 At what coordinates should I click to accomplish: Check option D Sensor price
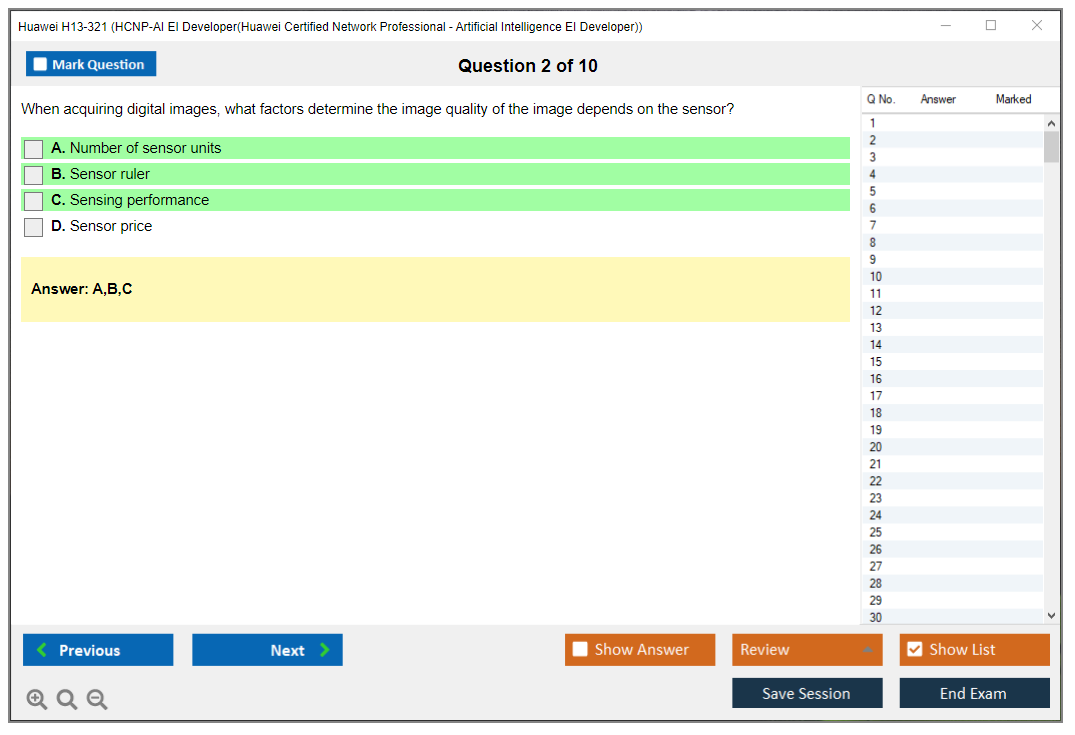tap(34, 227)
